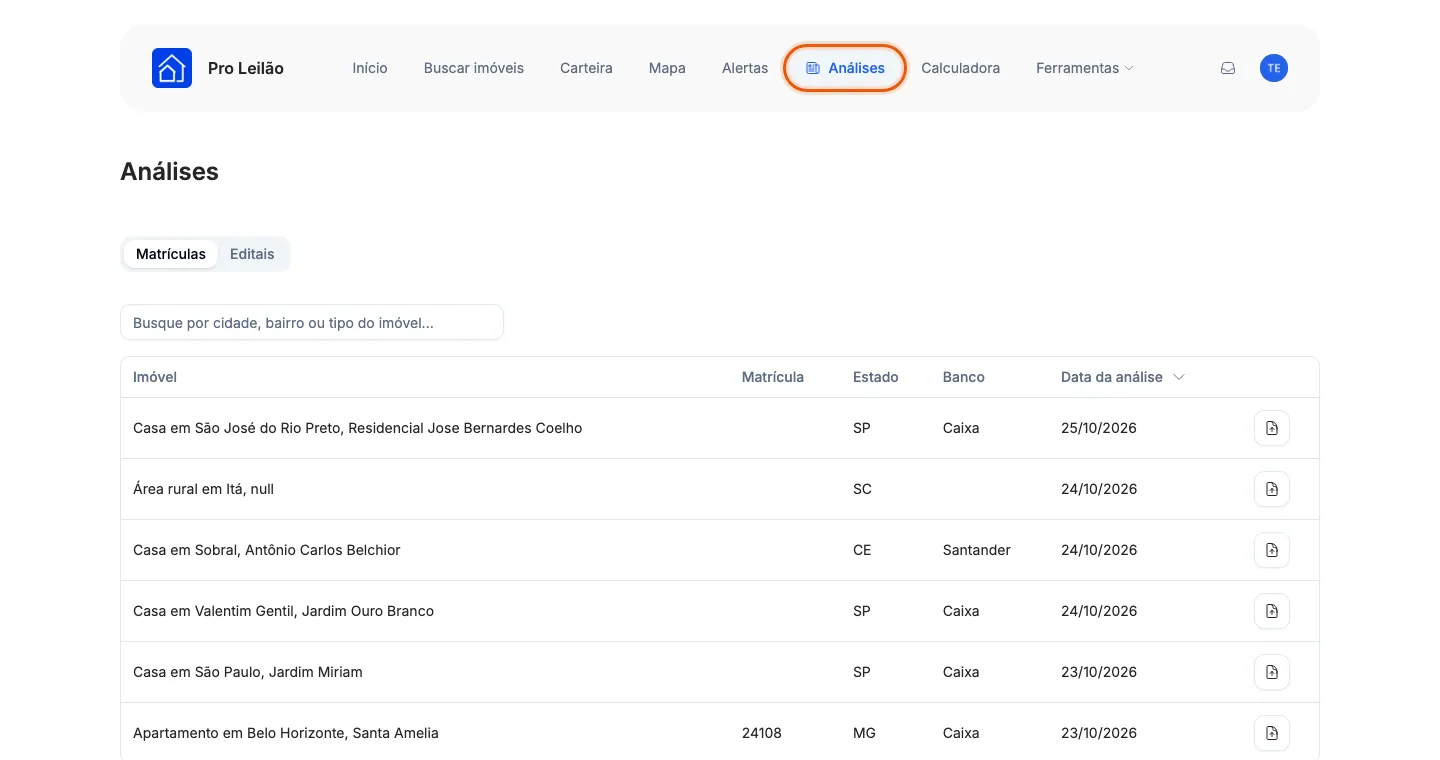This screenshot has height=760, width=1440.
Task: Select the Análises nav item
Action: click(845, 68)
